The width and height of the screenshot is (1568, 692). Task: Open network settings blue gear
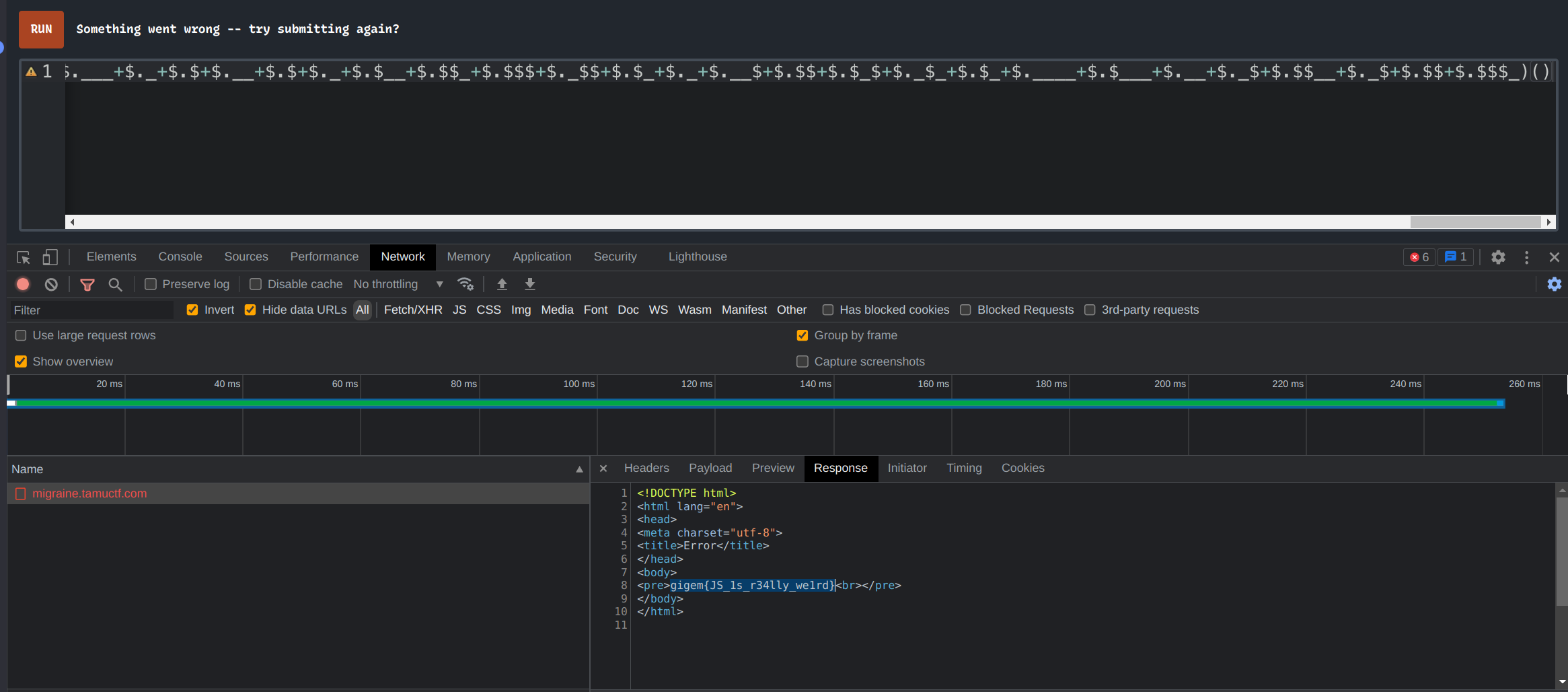1555,284
